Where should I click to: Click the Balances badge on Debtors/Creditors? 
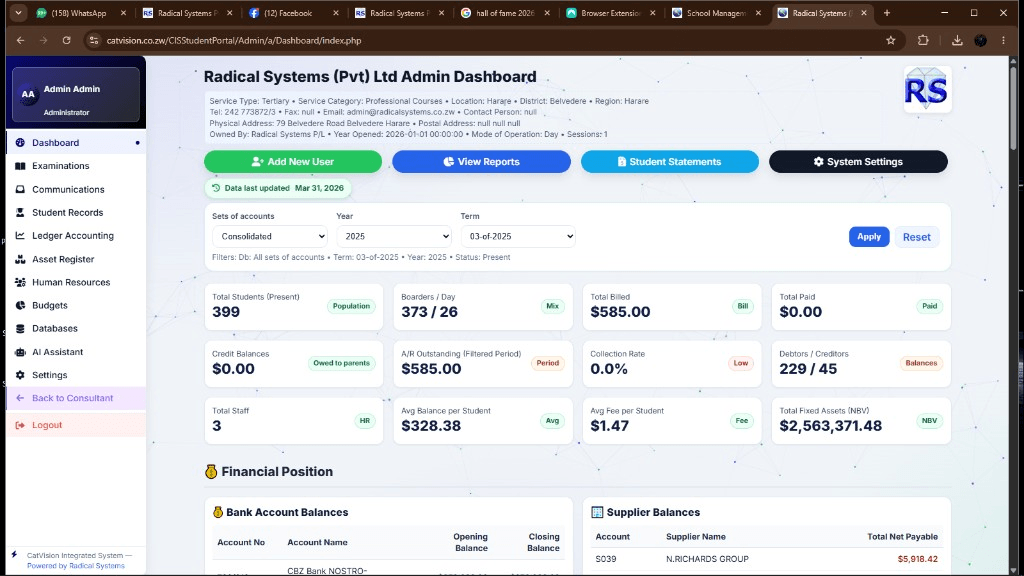(x=921, y=363)
